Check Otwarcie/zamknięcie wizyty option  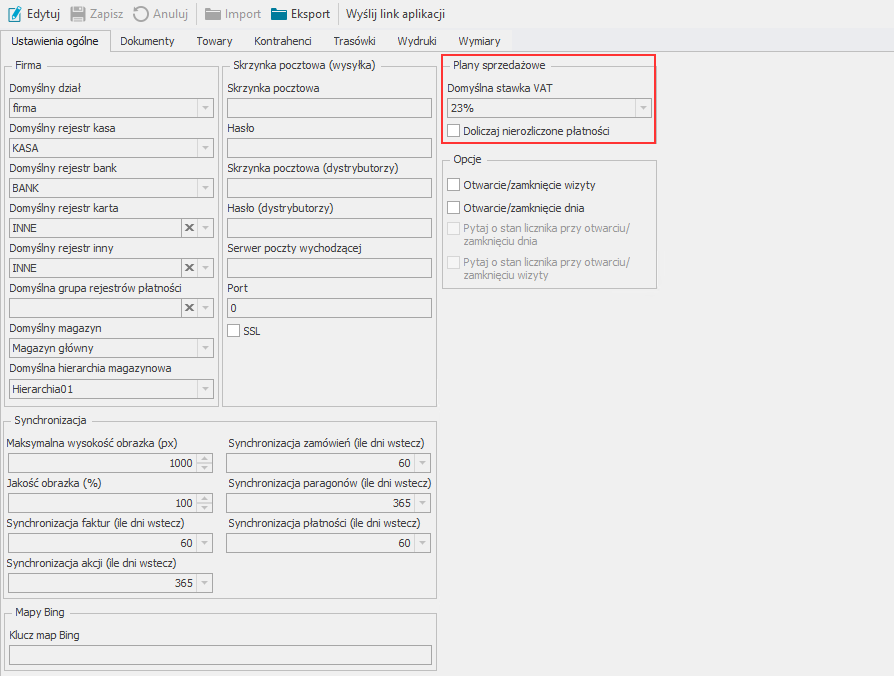click(454, 185)
